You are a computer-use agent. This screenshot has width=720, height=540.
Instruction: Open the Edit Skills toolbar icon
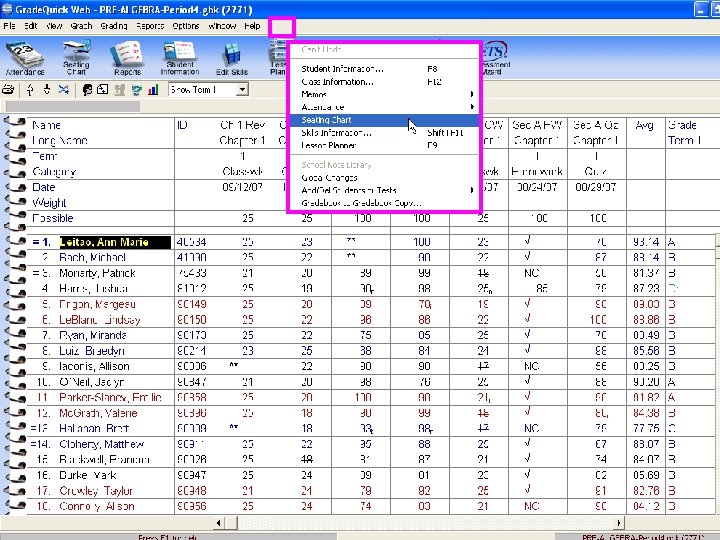(232, 56)
